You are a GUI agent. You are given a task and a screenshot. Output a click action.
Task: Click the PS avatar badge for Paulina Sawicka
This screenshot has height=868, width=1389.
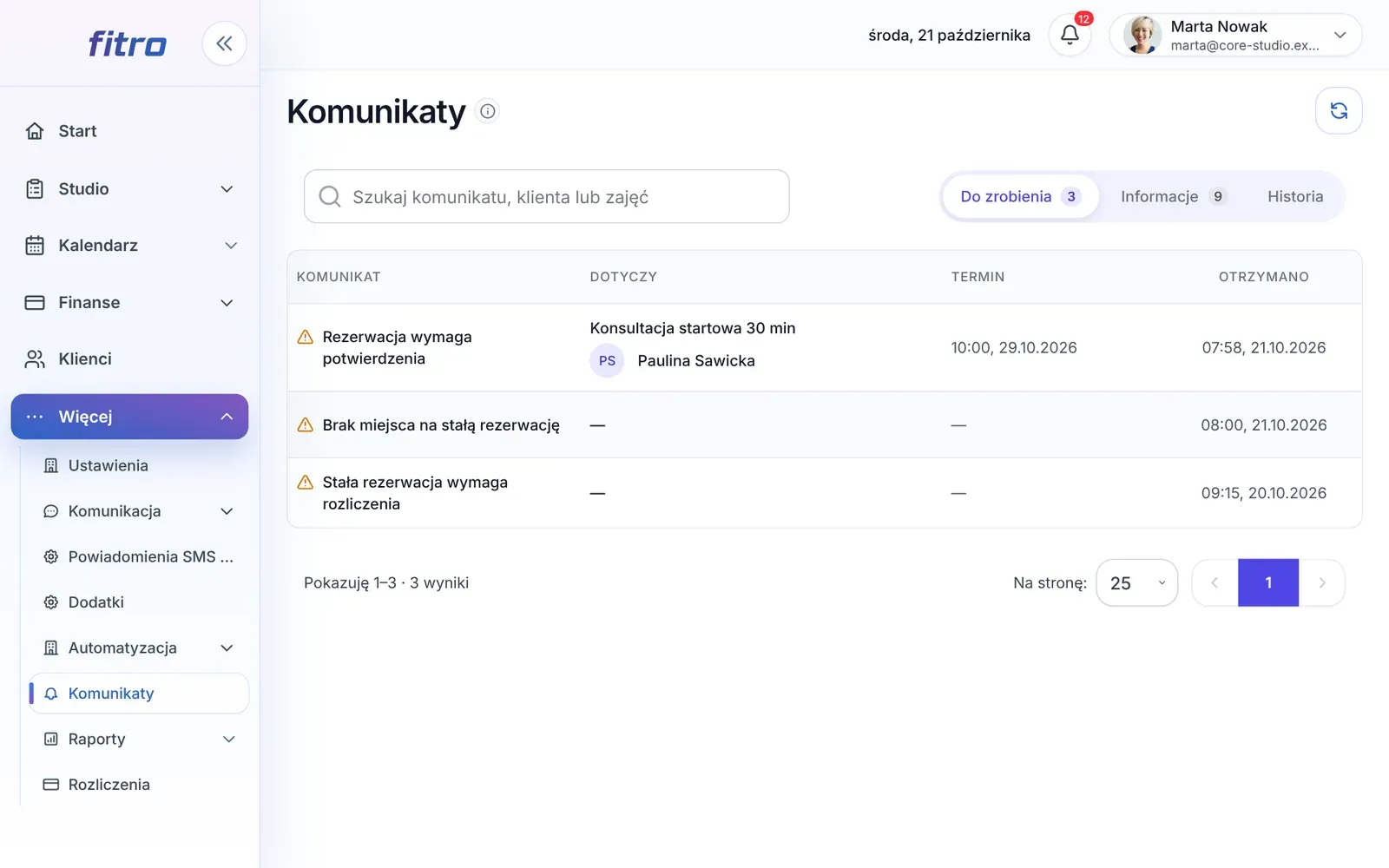(x=607, y=360)
